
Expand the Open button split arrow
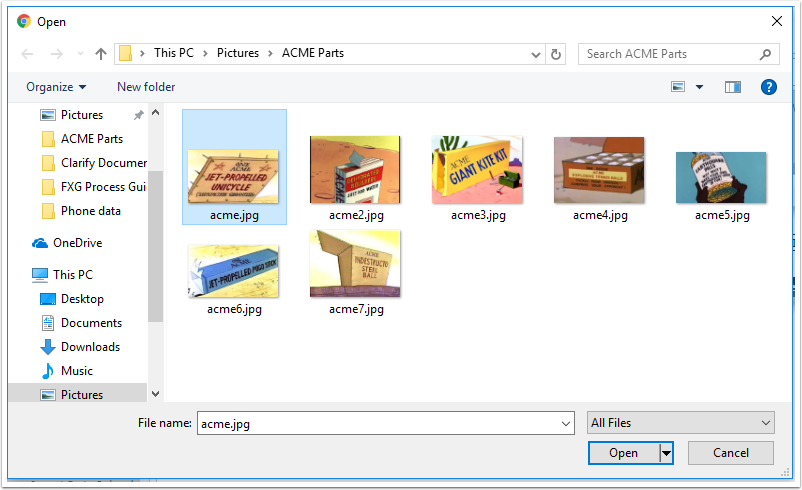(x=666, y=453)
